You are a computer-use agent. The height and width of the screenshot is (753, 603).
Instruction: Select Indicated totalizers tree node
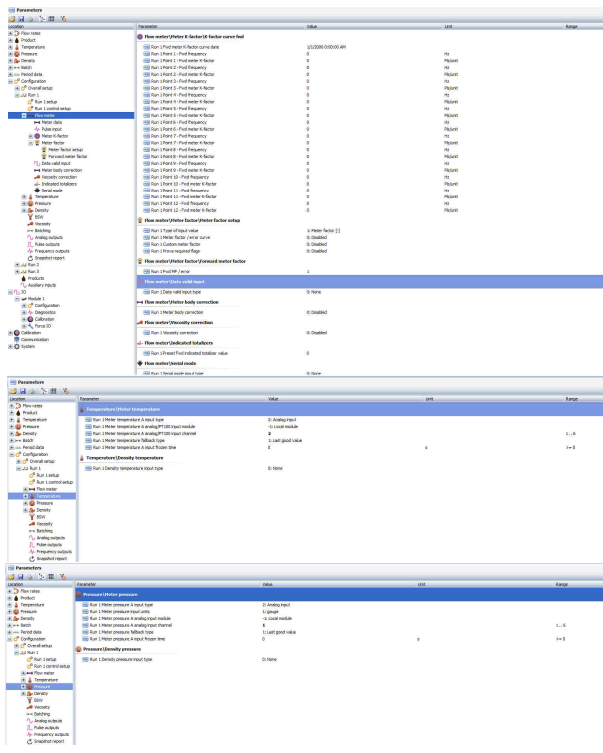click(59, 184)
